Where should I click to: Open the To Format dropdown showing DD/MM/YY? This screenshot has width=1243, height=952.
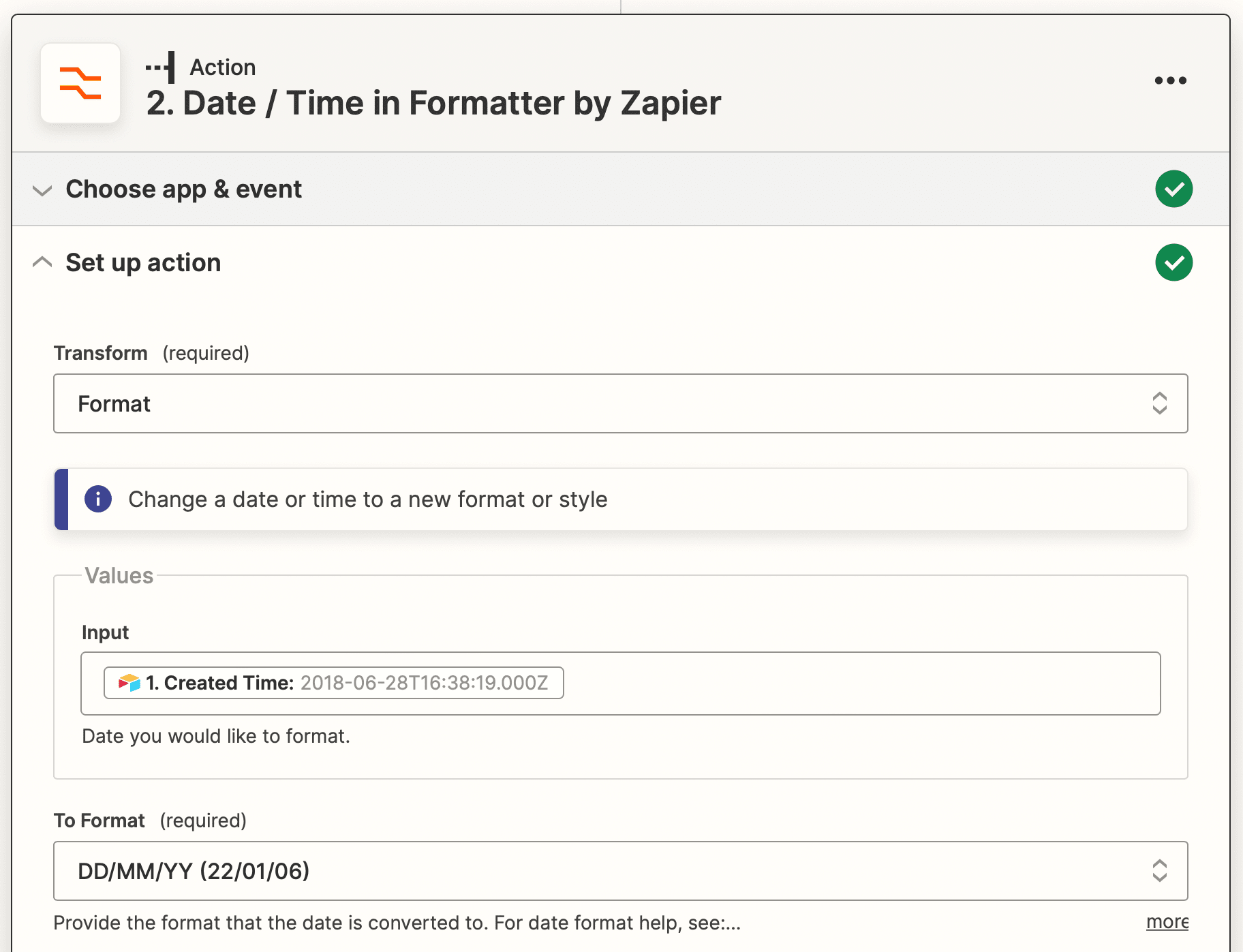point(600,871)
